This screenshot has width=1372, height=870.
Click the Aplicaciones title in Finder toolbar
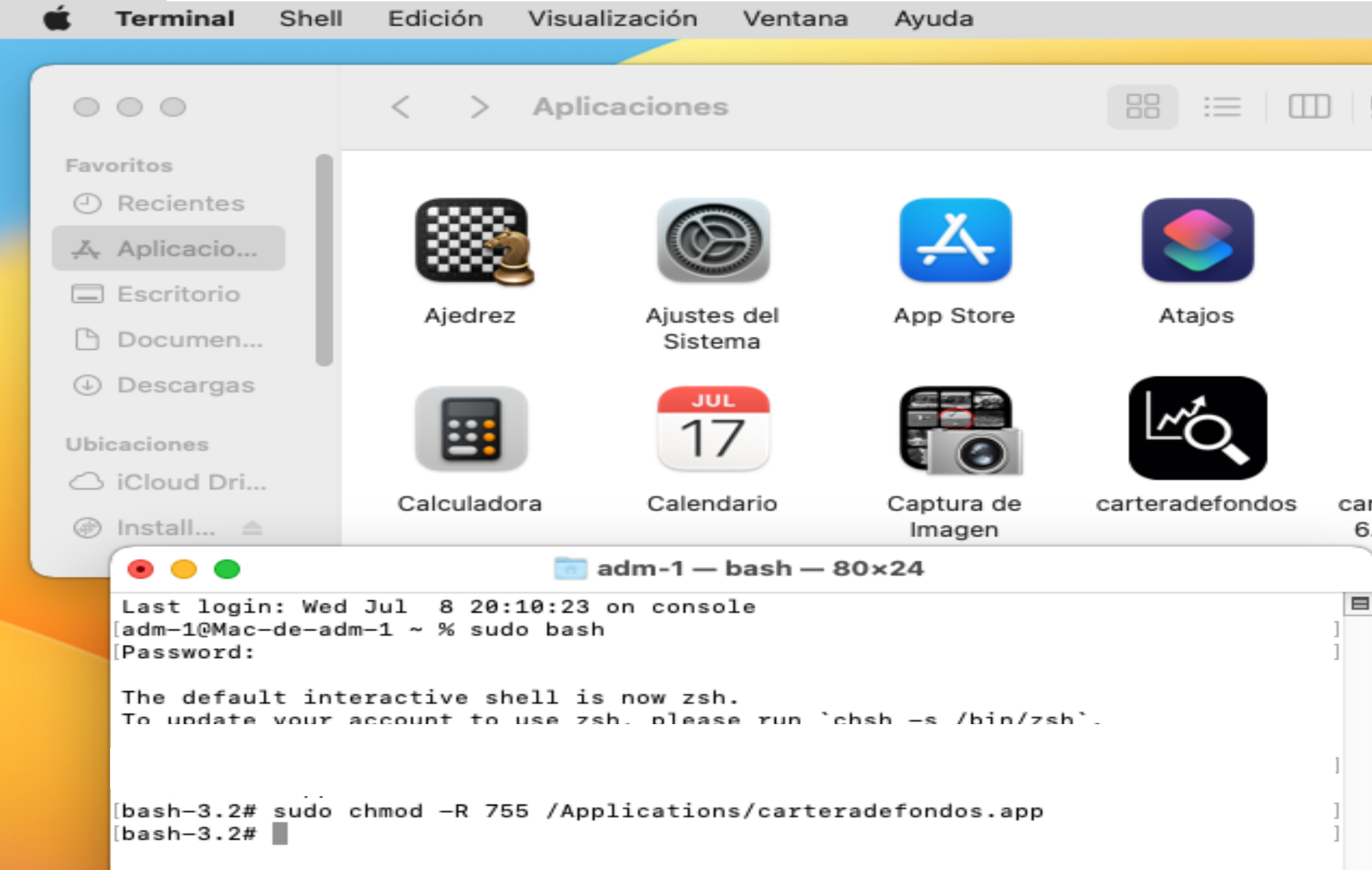[x=630, y=107]
